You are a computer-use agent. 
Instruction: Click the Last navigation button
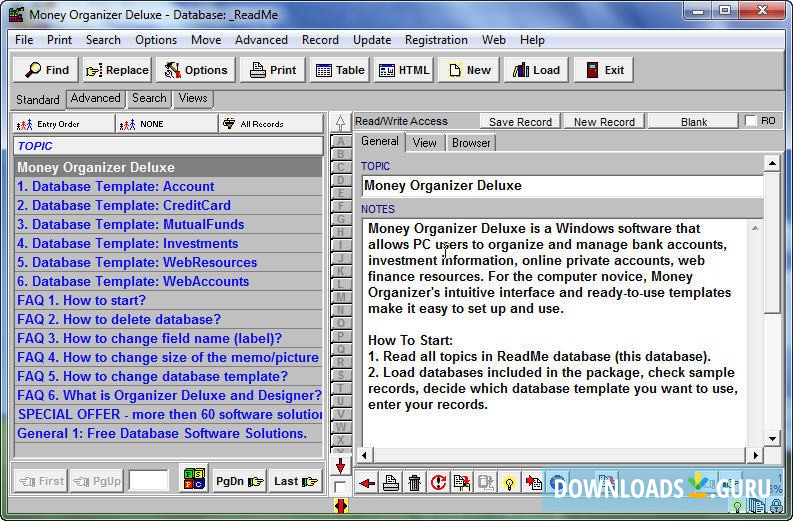tap(295, 481)
